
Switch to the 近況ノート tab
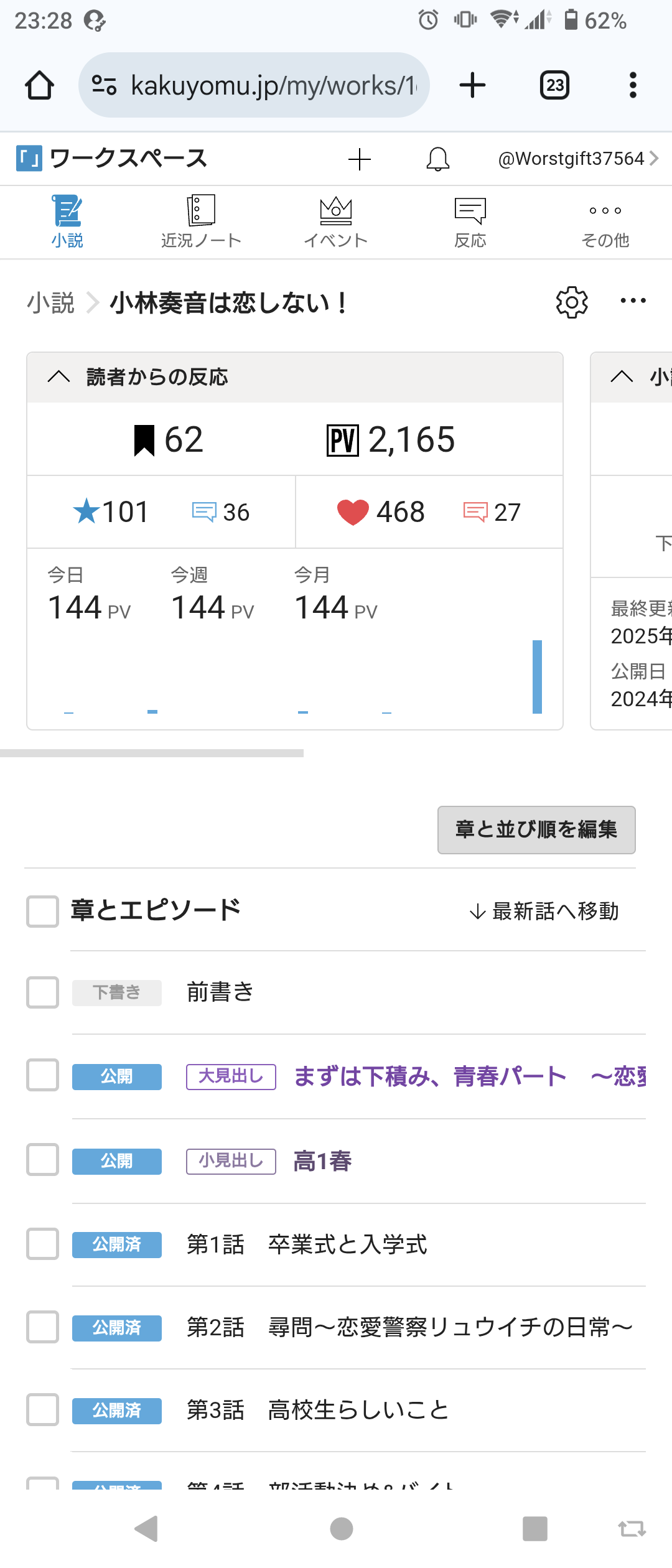coord(201,222)
